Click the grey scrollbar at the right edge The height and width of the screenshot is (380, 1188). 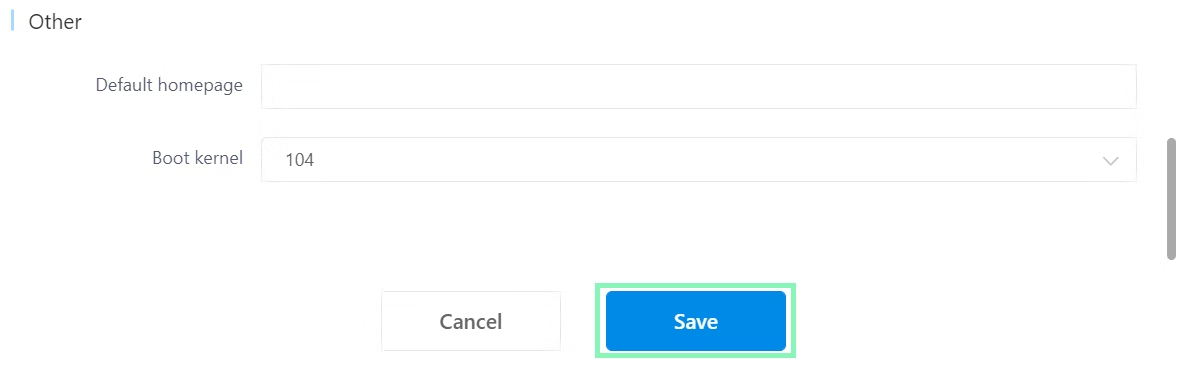[1171, 199]
